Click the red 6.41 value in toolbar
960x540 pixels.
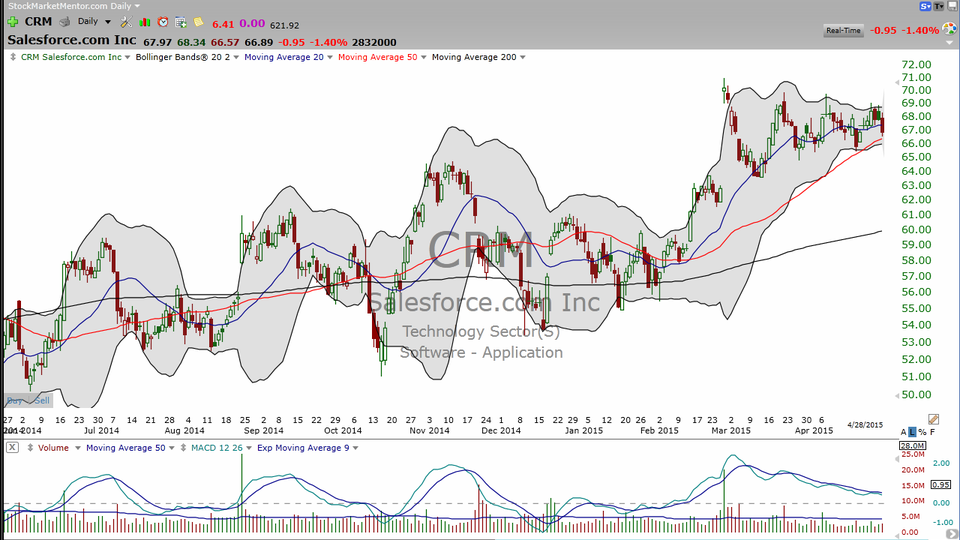(x=223, y=24)
